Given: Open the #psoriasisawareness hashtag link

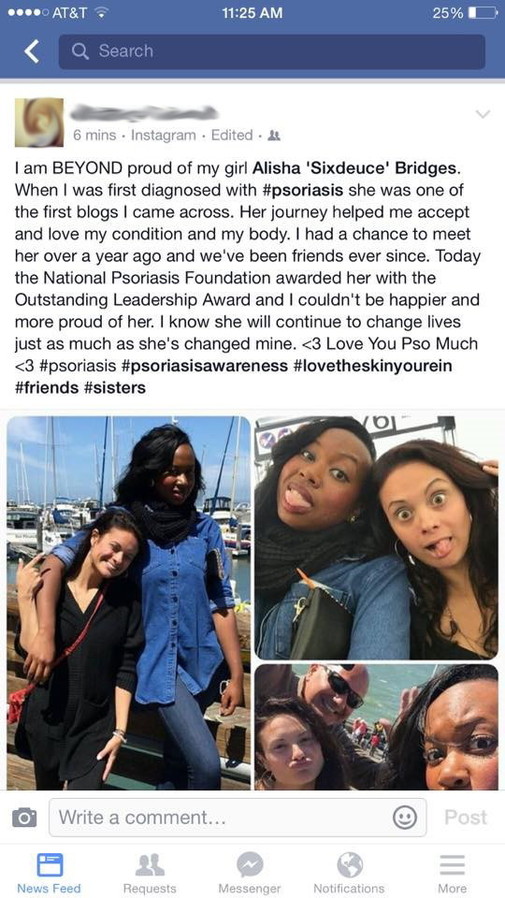Looking at the screenshot, I should coord(205,366).
